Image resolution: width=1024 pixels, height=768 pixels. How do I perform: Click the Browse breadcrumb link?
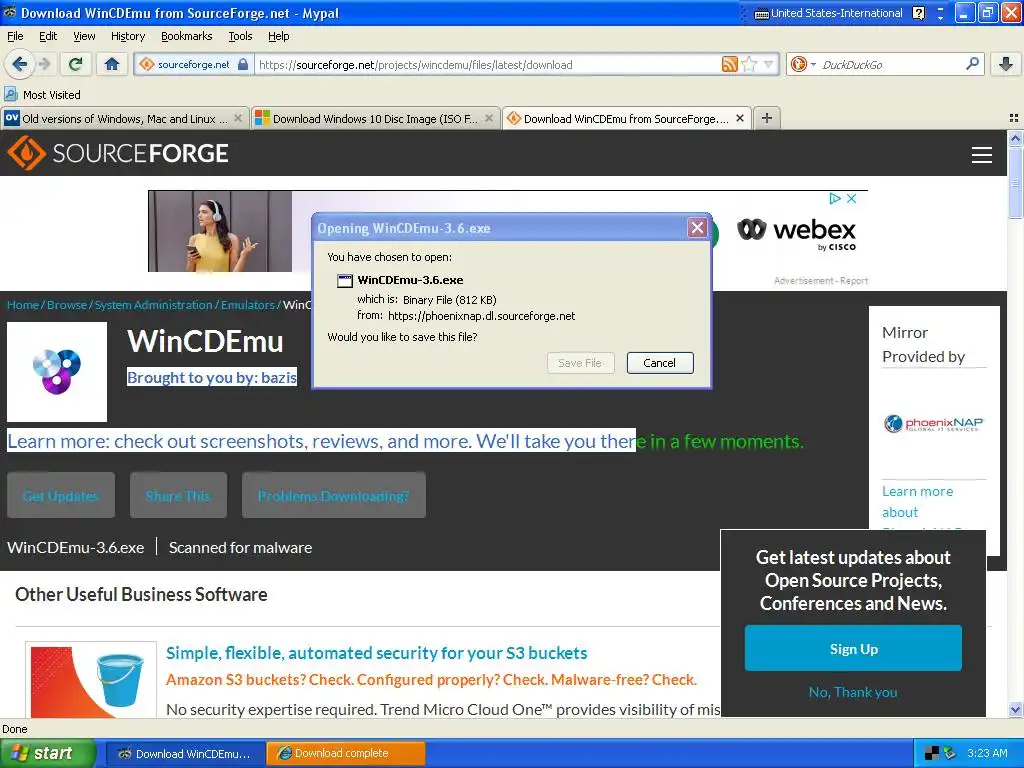click(x=67, y=305)
